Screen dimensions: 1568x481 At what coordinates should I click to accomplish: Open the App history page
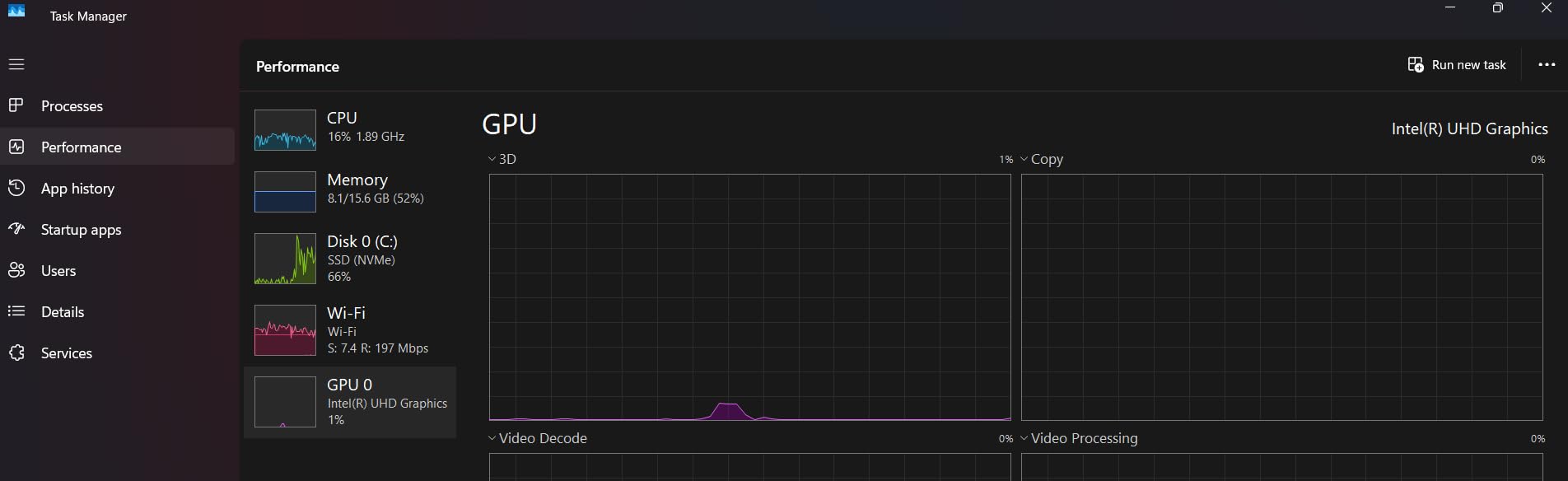tap(77, 189)
